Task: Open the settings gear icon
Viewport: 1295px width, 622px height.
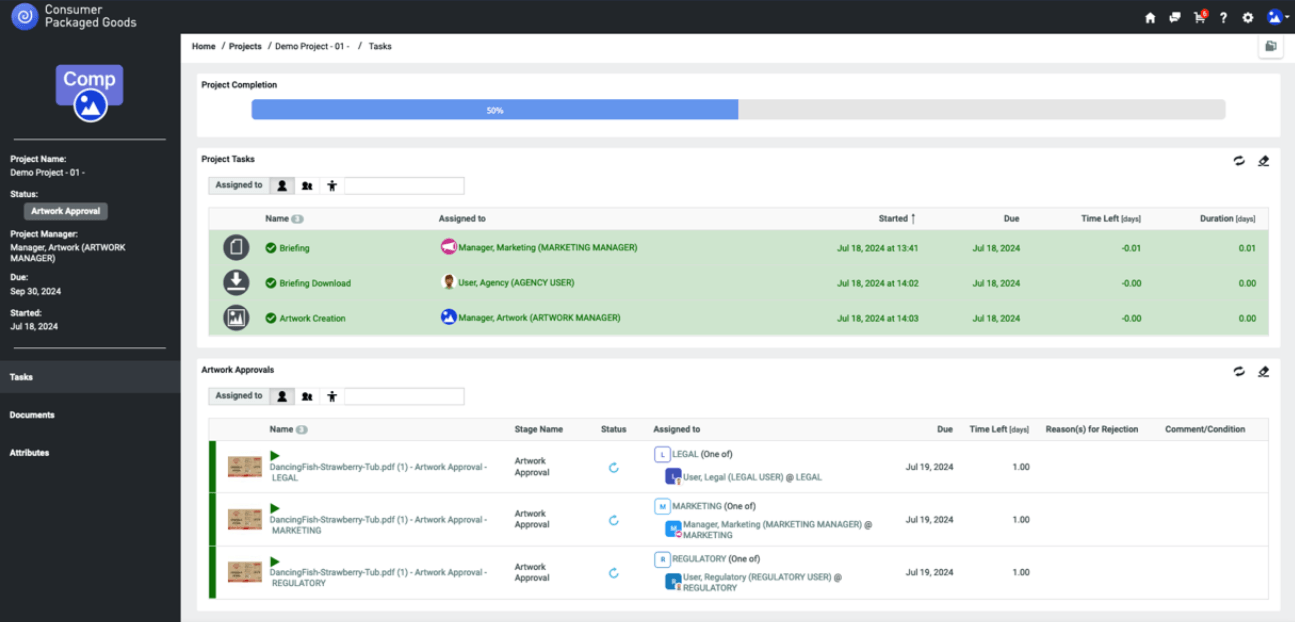Action: click(x=1247, y=18)
